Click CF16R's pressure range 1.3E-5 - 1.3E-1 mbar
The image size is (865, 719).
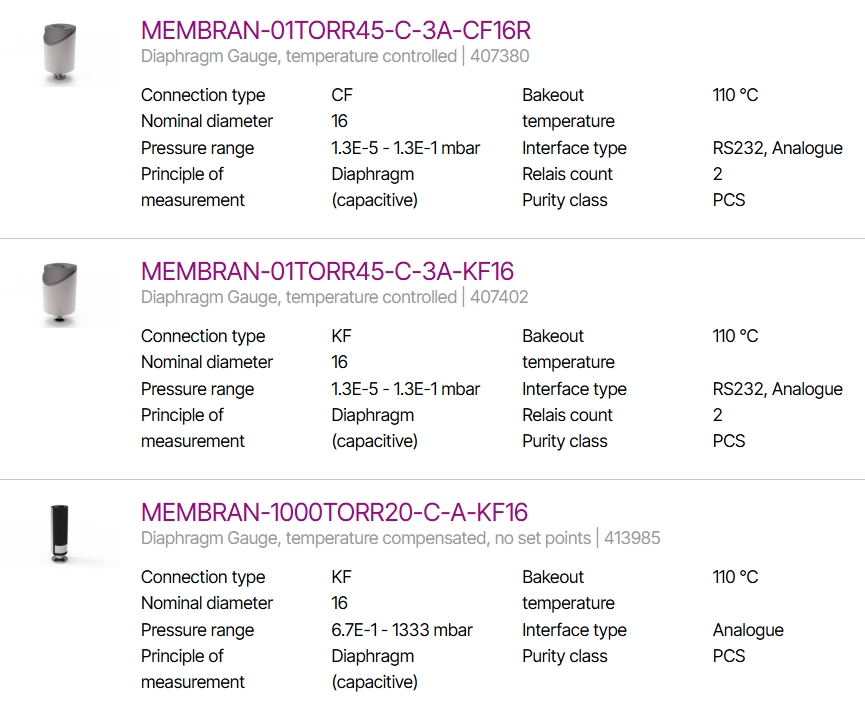[405, 148]
